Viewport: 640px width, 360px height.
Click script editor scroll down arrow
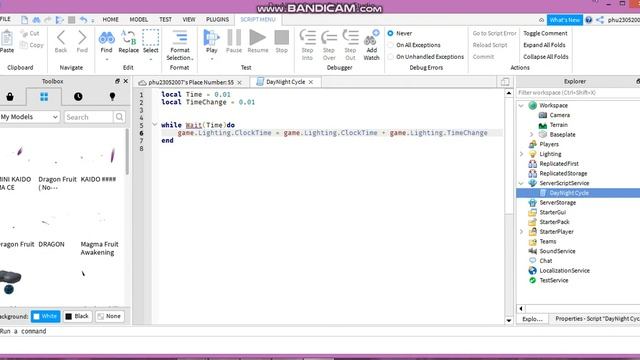tap(509, 320)
